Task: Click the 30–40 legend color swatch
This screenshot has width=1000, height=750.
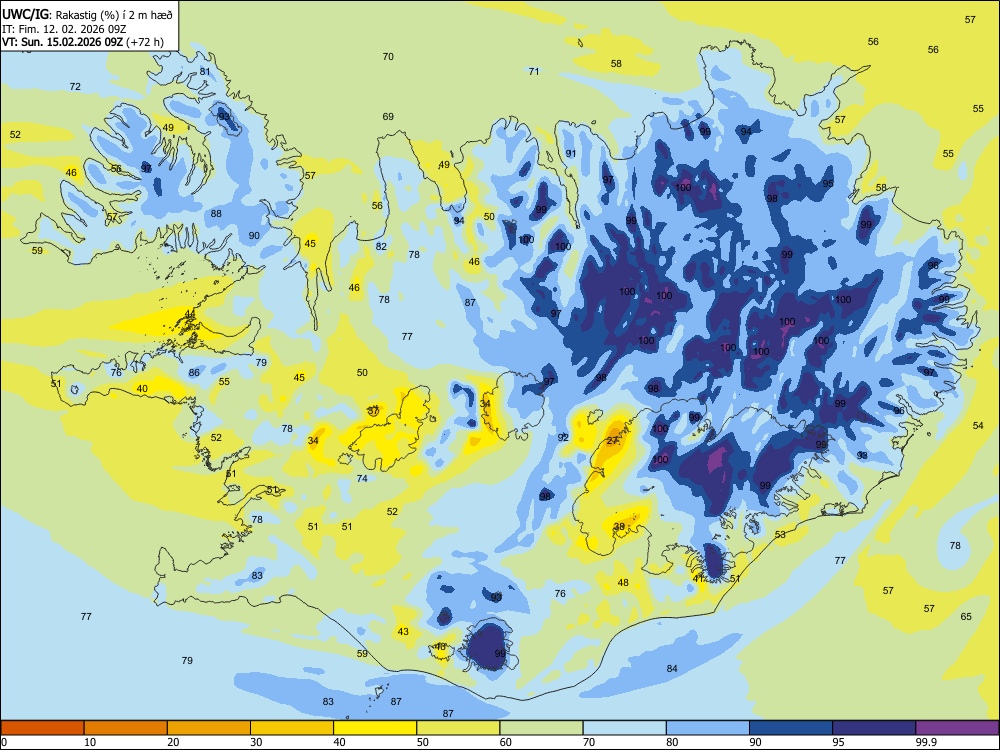Action: pyautogui.click(x=292, y=728)
